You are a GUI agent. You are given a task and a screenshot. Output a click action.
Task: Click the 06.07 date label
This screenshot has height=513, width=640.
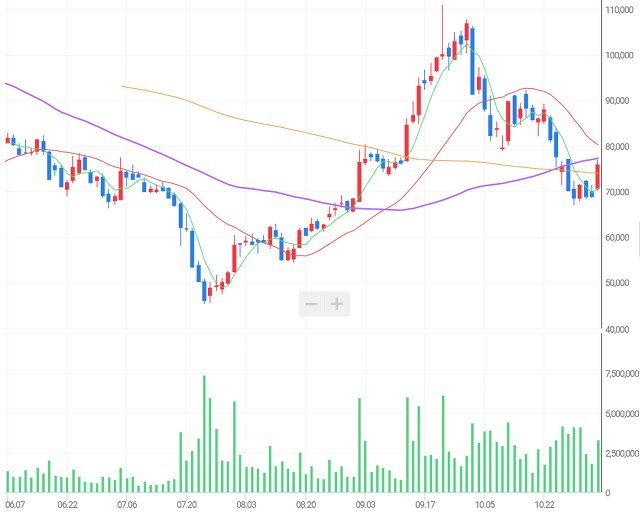[x=16, y=505]
